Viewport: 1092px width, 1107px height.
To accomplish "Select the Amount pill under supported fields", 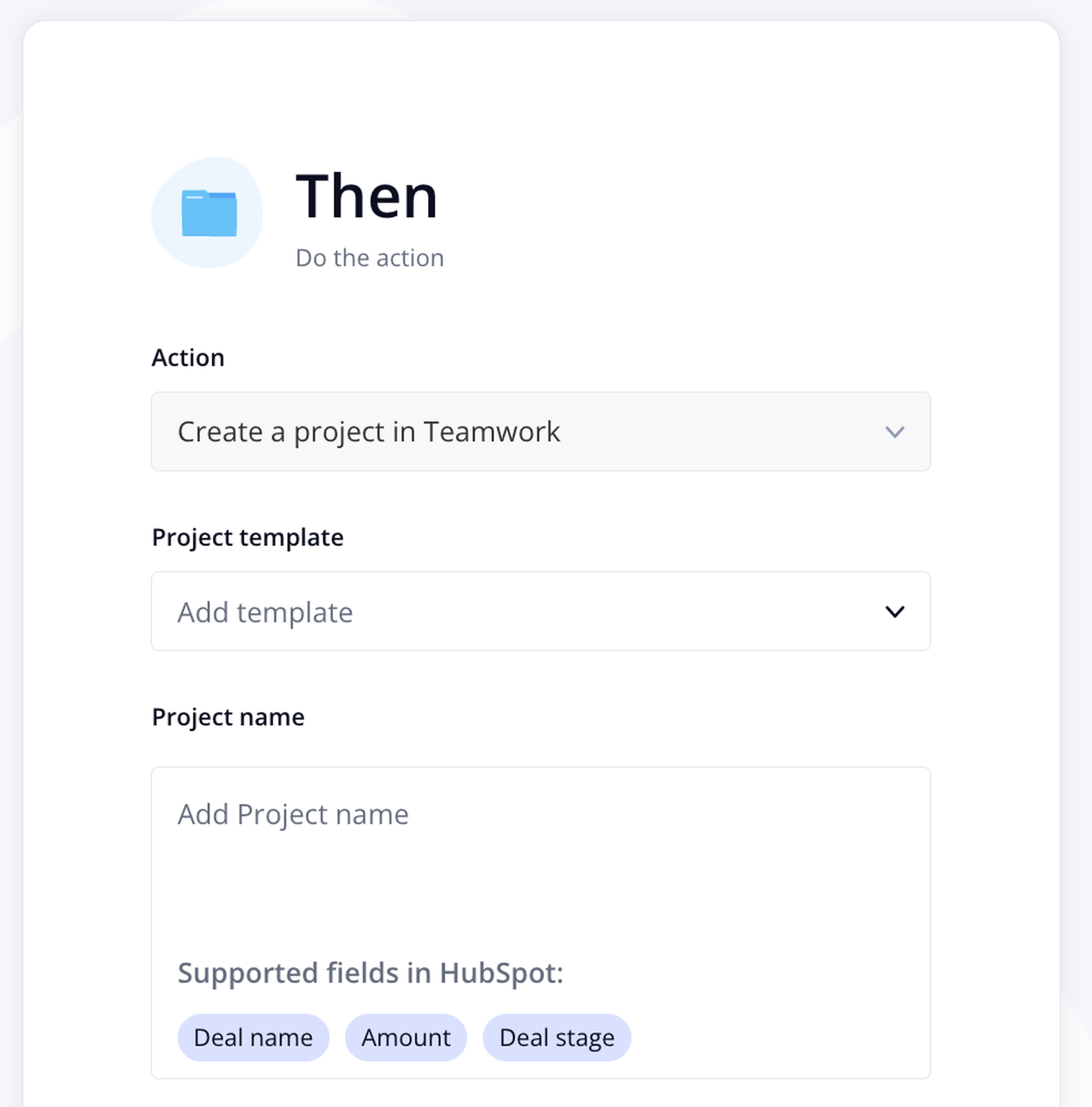I will click(406, 1037).
